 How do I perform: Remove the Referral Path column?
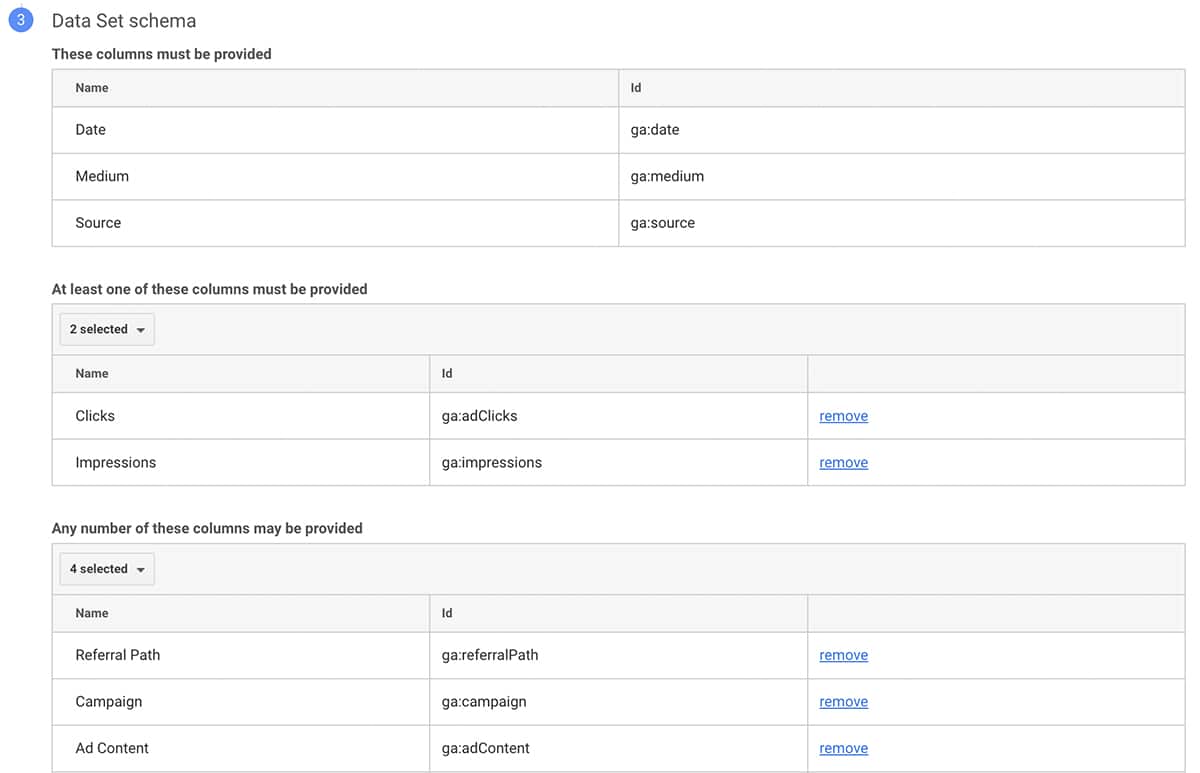(x=843, y=655)
